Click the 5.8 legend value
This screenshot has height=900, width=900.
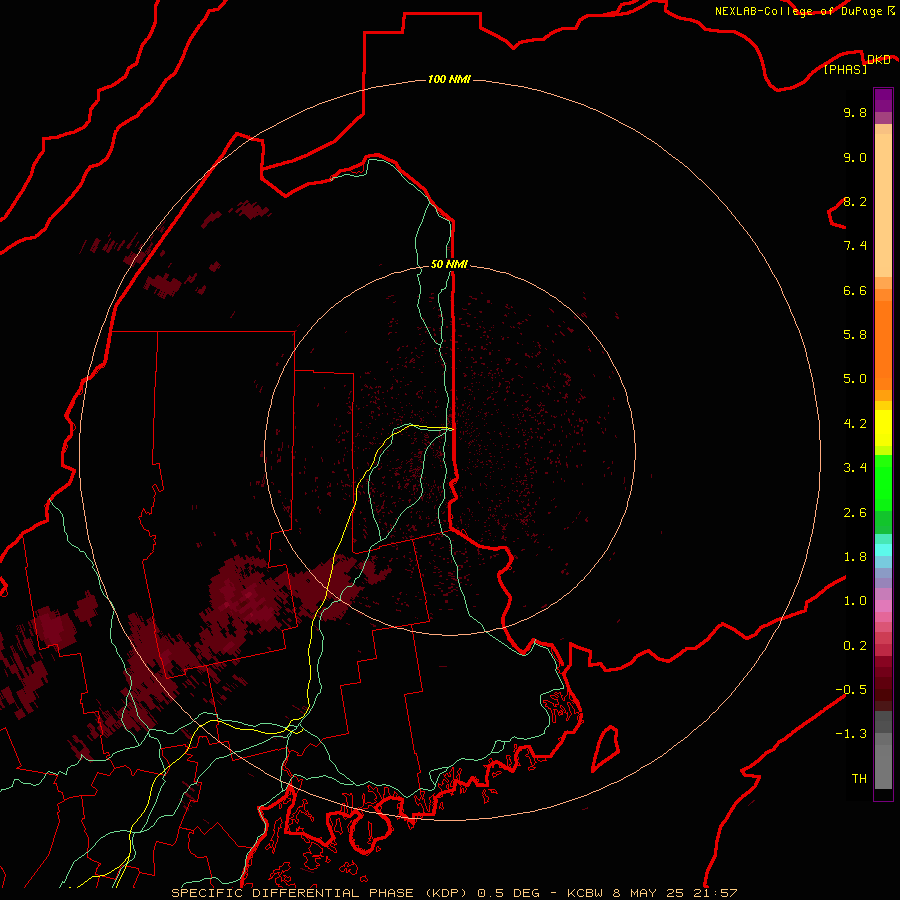point(855,334)
